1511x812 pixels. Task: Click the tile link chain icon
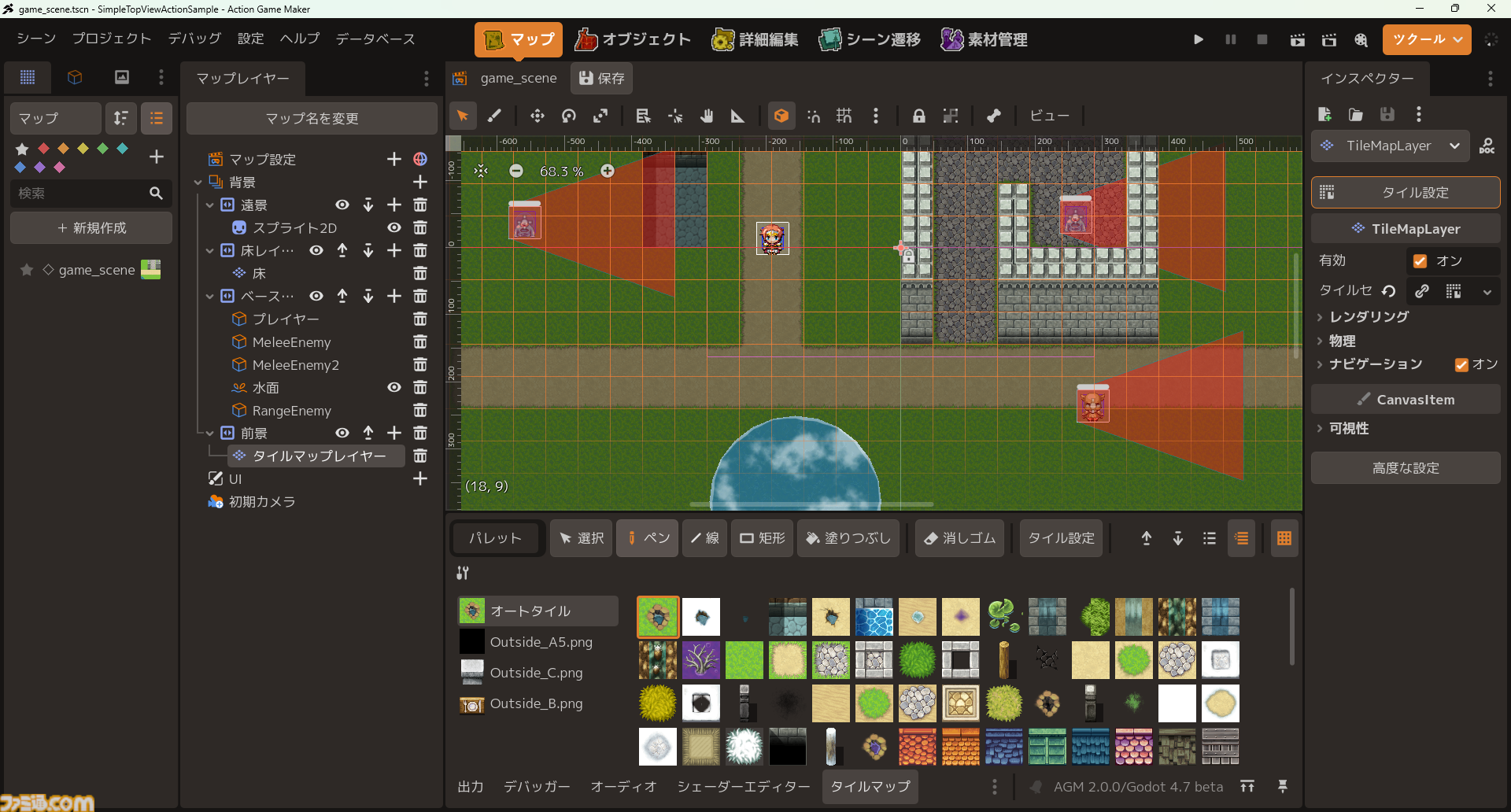1422,291
